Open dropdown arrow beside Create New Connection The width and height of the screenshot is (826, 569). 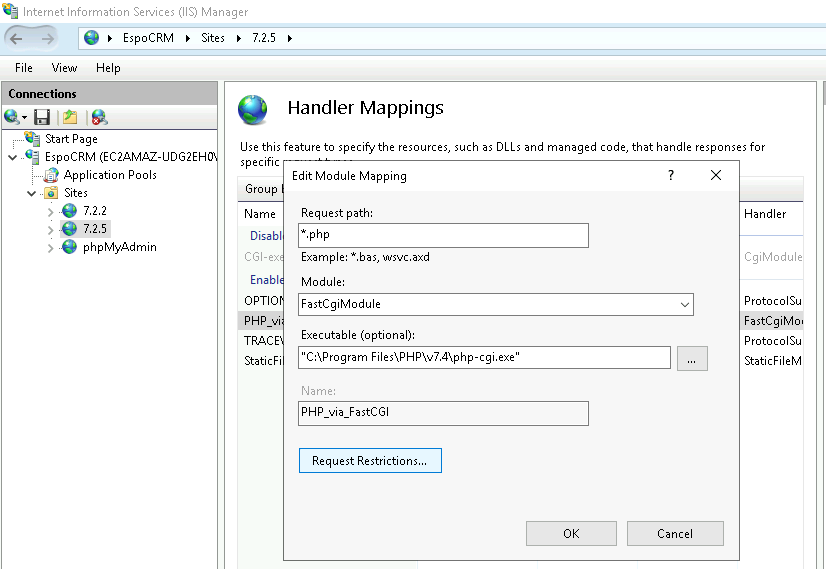(24, 117)
